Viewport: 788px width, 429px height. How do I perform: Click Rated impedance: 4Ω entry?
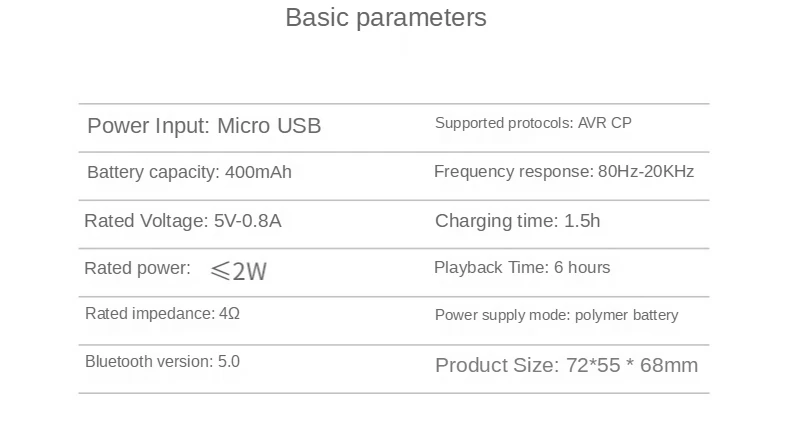(x=162, y=313)
